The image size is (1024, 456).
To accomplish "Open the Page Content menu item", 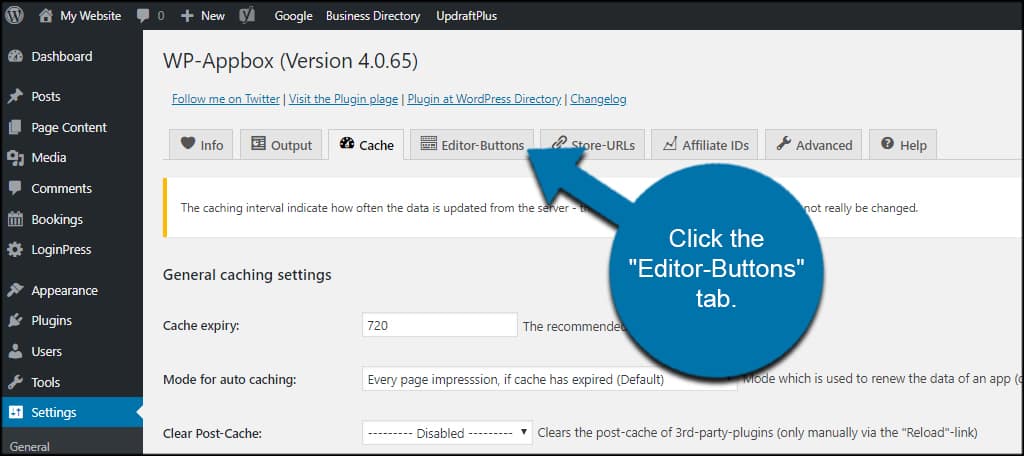I will coord(71,127).
